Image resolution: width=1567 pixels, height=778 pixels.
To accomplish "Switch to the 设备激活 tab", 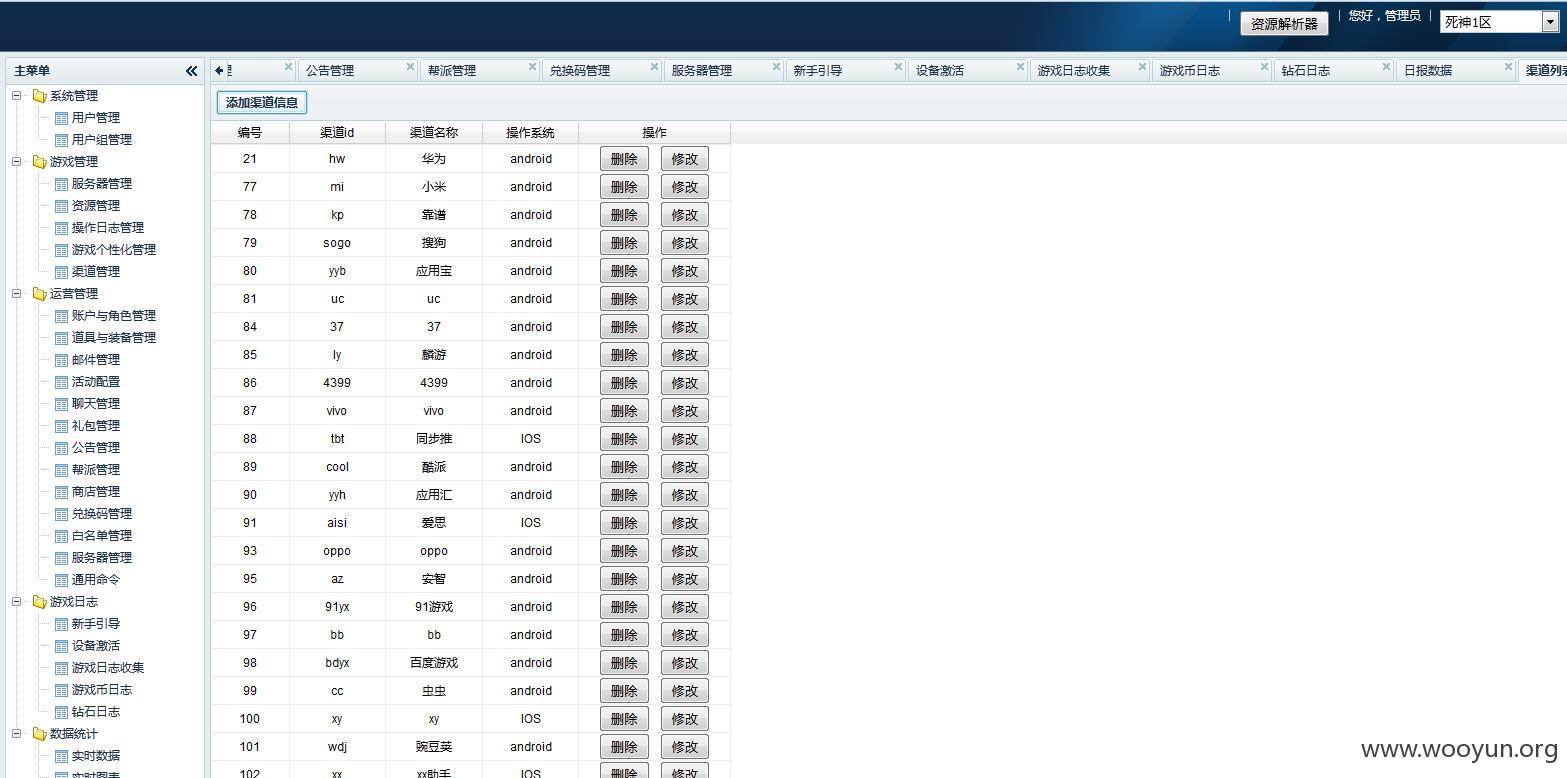I will (940, 71).
